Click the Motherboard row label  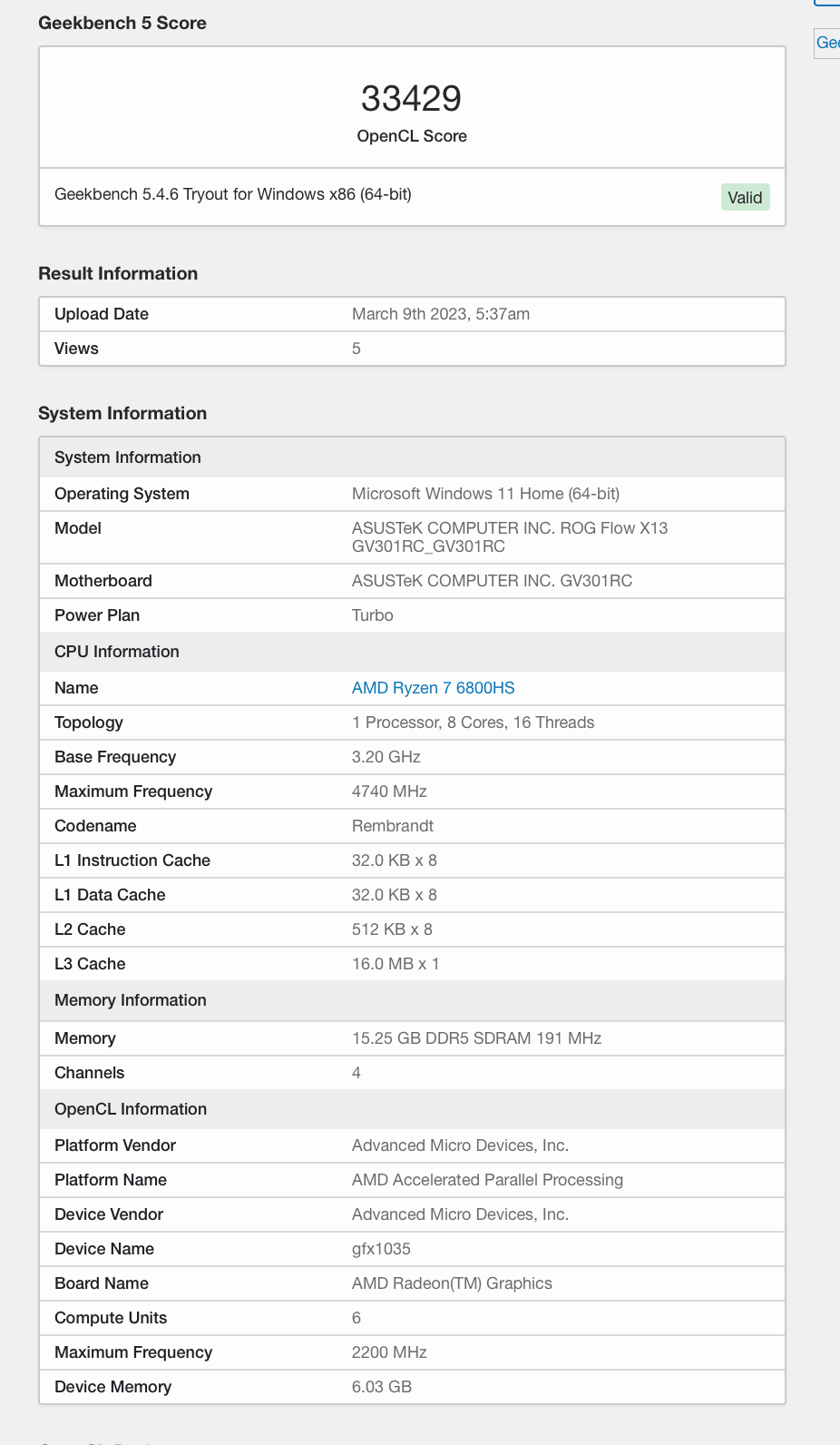[103, 581]
